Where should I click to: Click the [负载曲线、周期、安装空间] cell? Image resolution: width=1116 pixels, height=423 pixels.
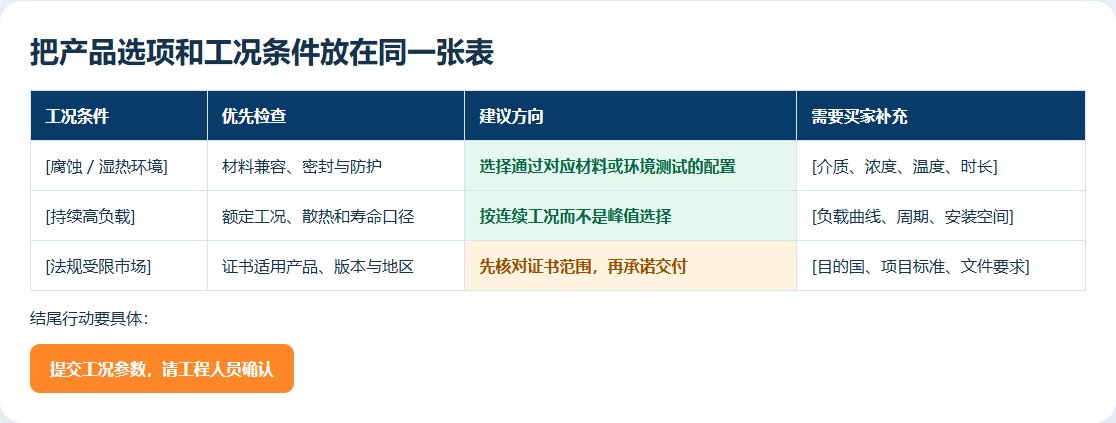tap(941, 216)
